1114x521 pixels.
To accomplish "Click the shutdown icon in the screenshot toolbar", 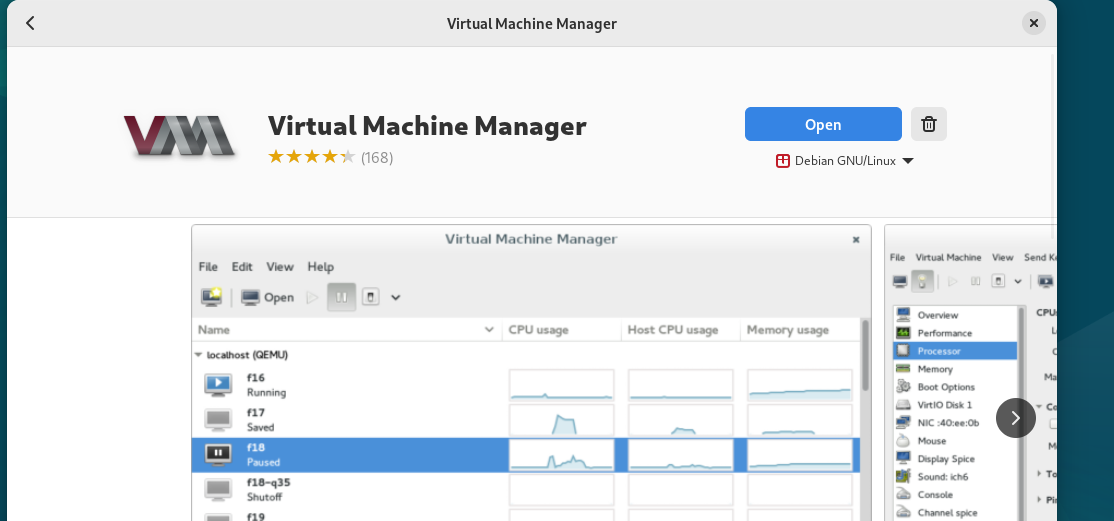I will click(370, 297).
